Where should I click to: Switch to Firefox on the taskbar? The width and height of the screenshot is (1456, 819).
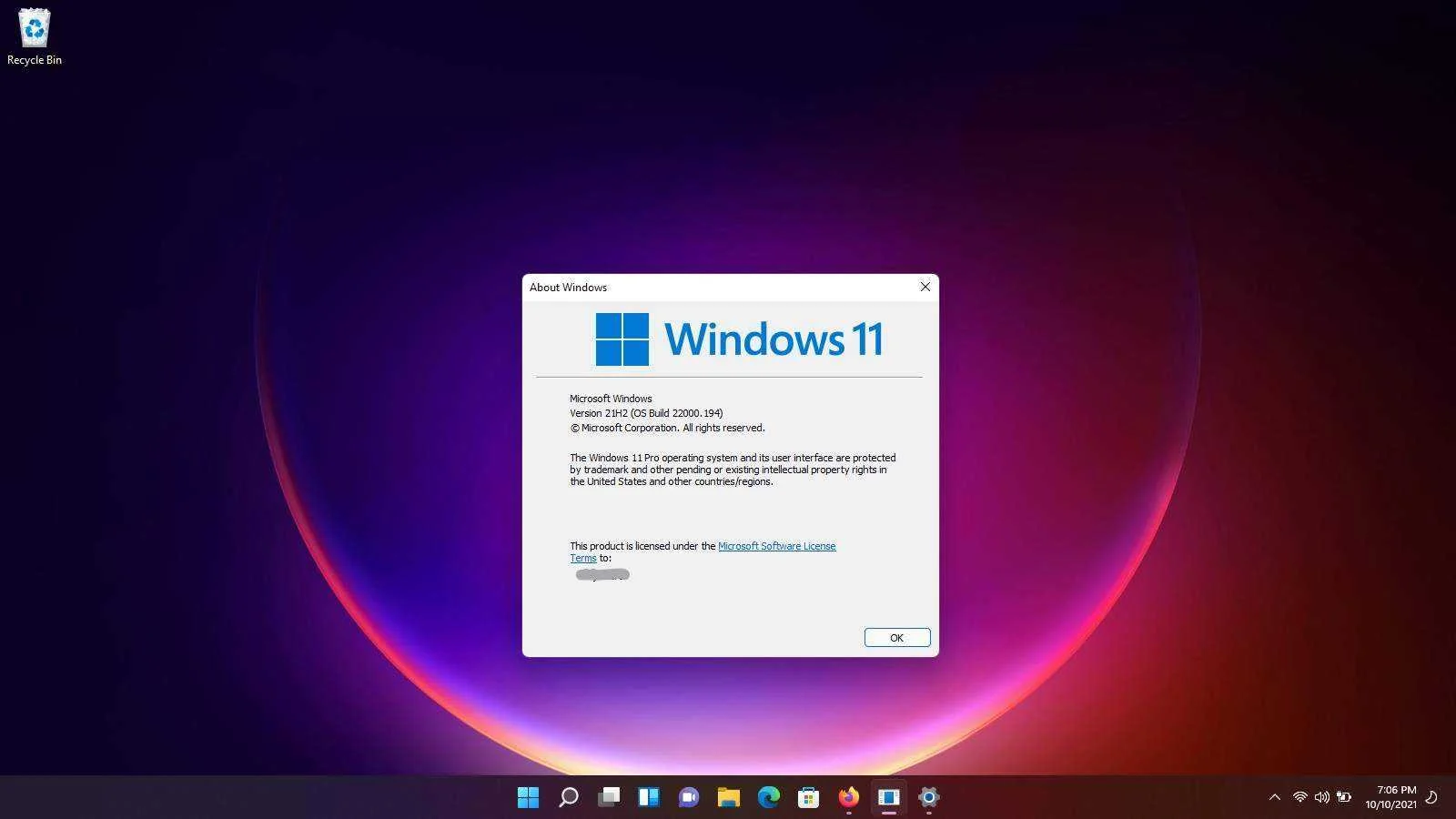coord(848,797)
